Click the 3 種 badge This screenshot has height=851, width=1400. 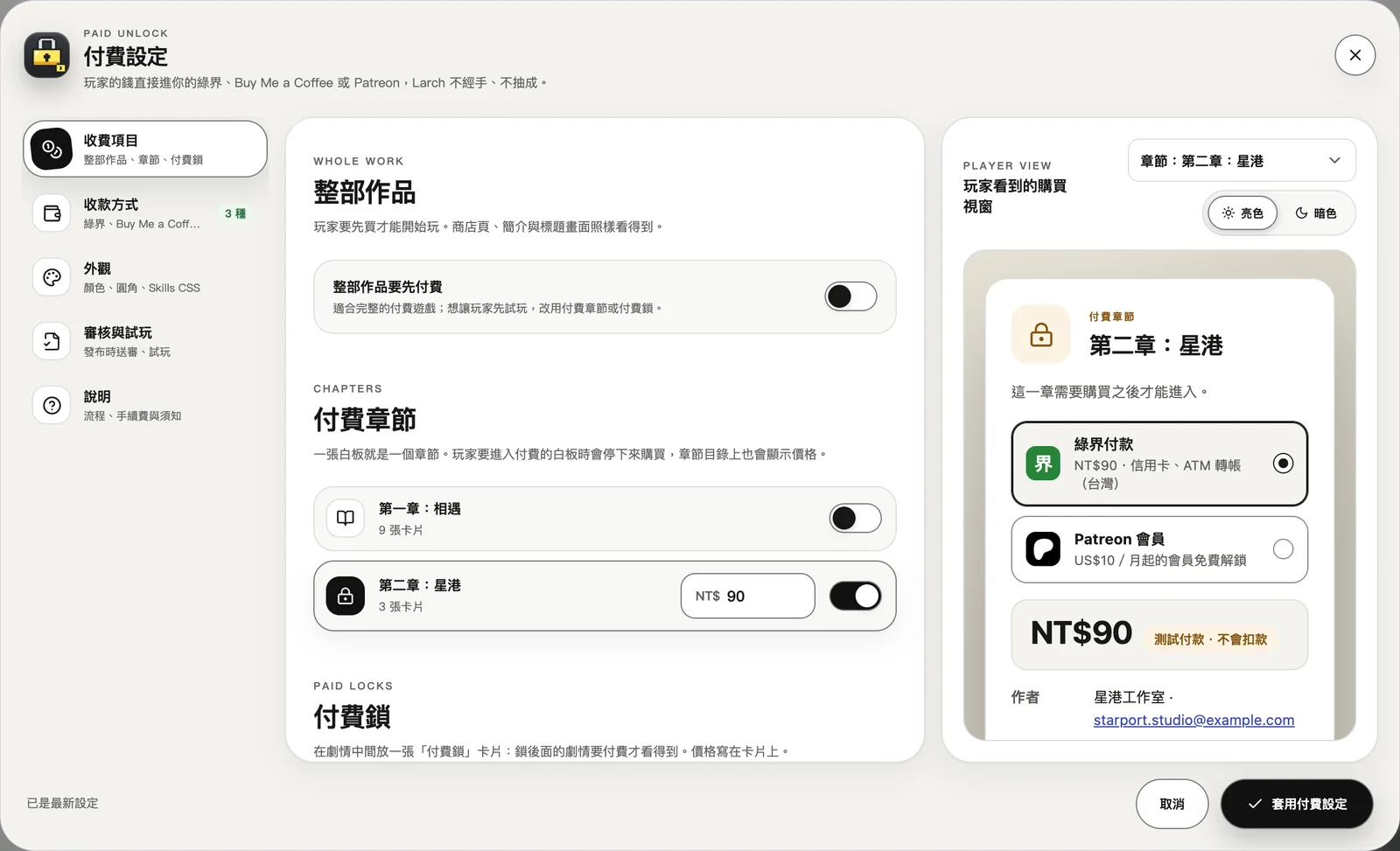click(x=234, y=213)
